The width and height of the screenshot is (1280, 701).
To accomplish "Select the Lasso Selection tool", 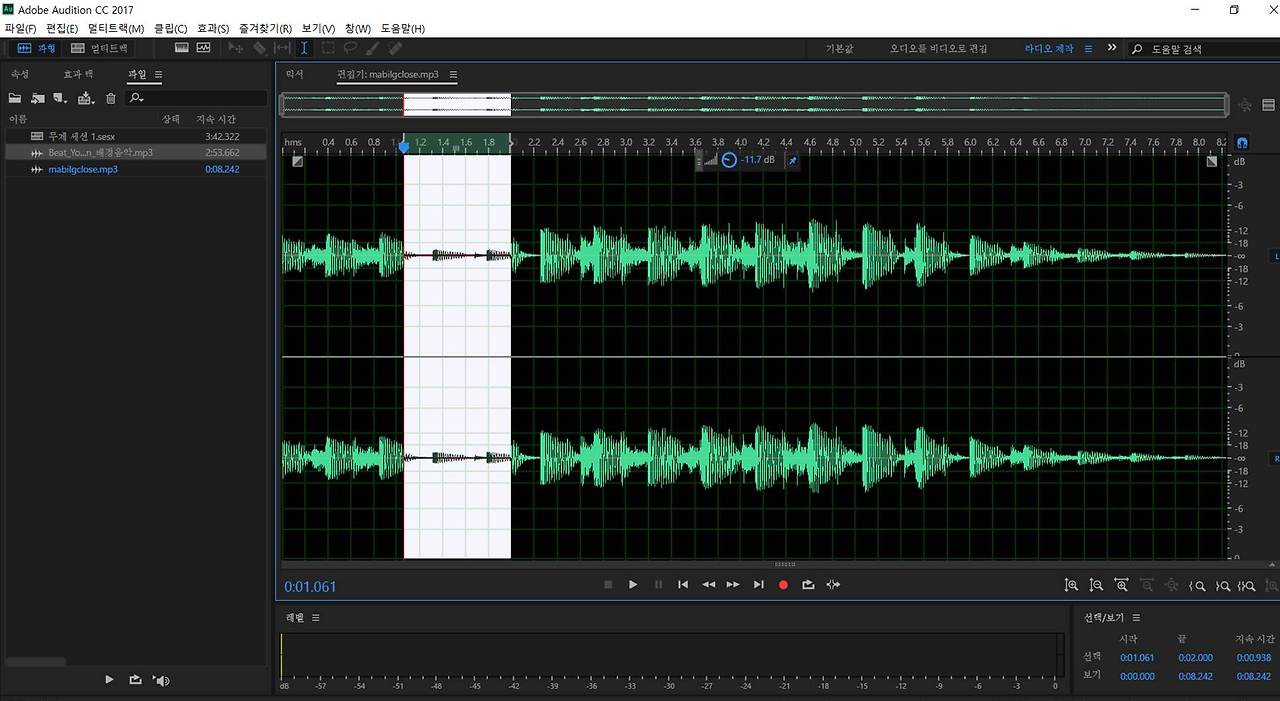I will [350, 47].
